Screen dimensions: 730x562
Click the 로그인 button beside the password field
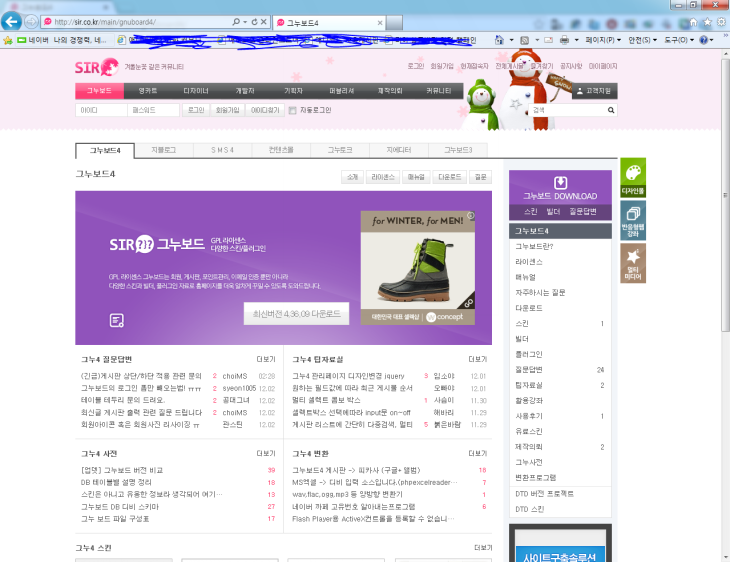pyautogui.click(x=196, y=110)
